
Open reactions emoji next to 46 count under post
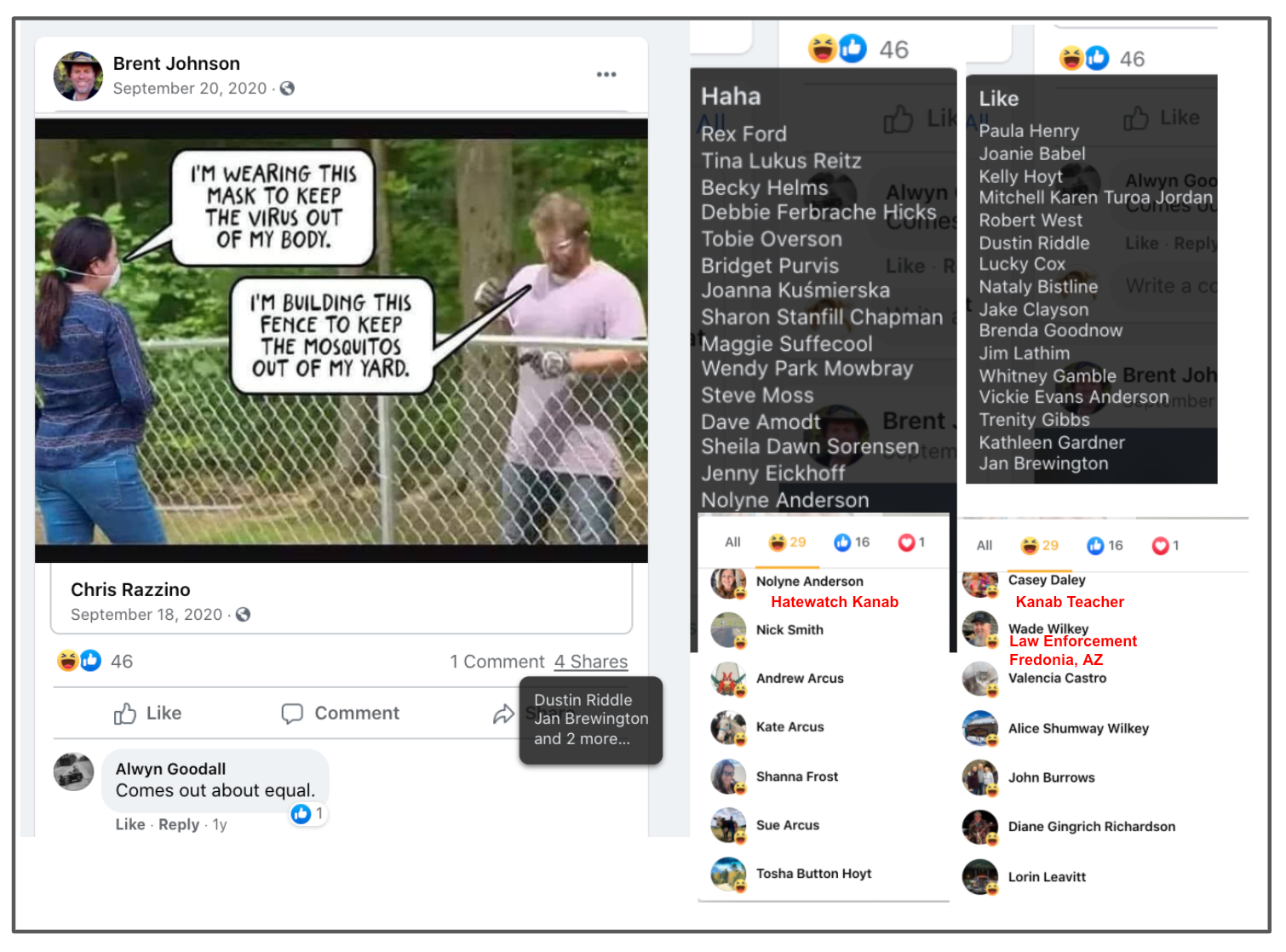coord(78,661)
